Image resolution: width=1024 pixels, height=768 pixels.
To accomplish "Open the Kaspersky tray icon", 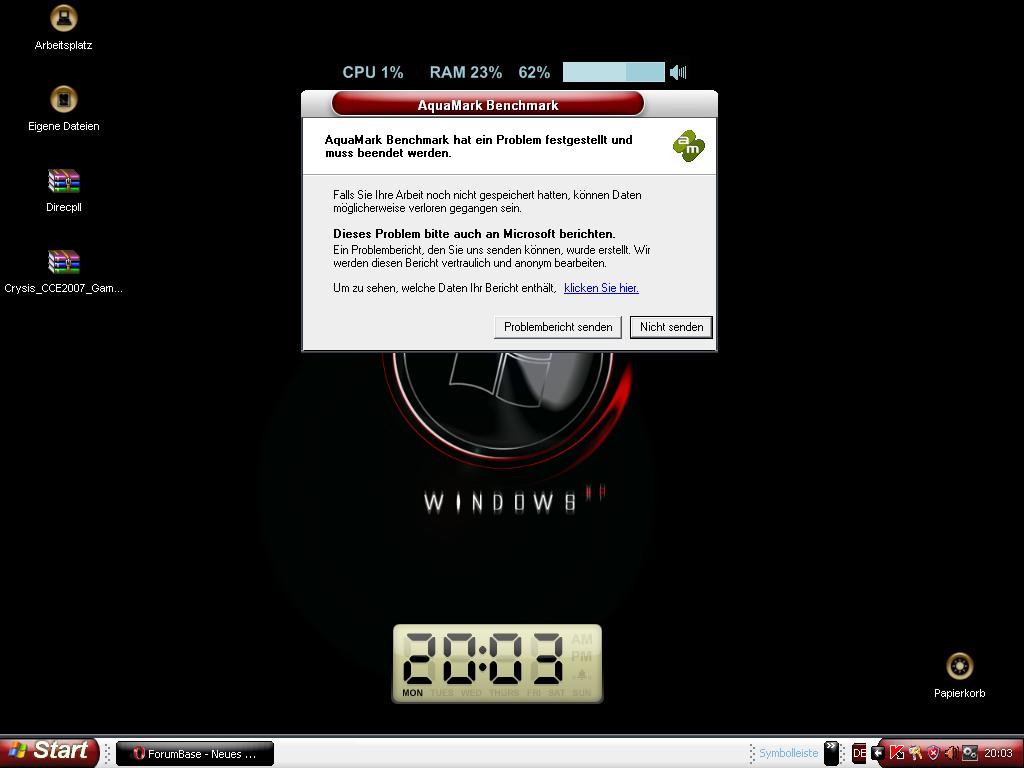I will click(x=897, y=753).
